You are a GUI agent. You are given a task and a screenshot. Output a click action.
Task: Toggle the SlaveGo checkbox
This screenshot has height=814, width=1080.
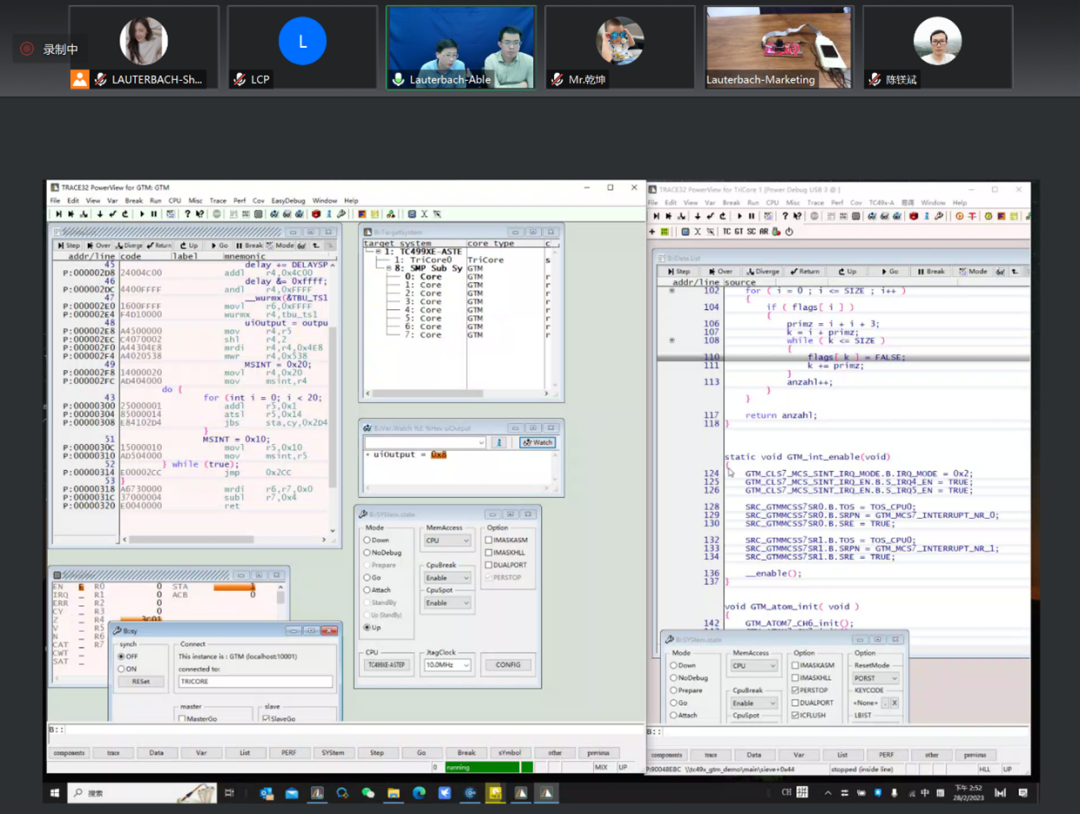tap(265, 718)
